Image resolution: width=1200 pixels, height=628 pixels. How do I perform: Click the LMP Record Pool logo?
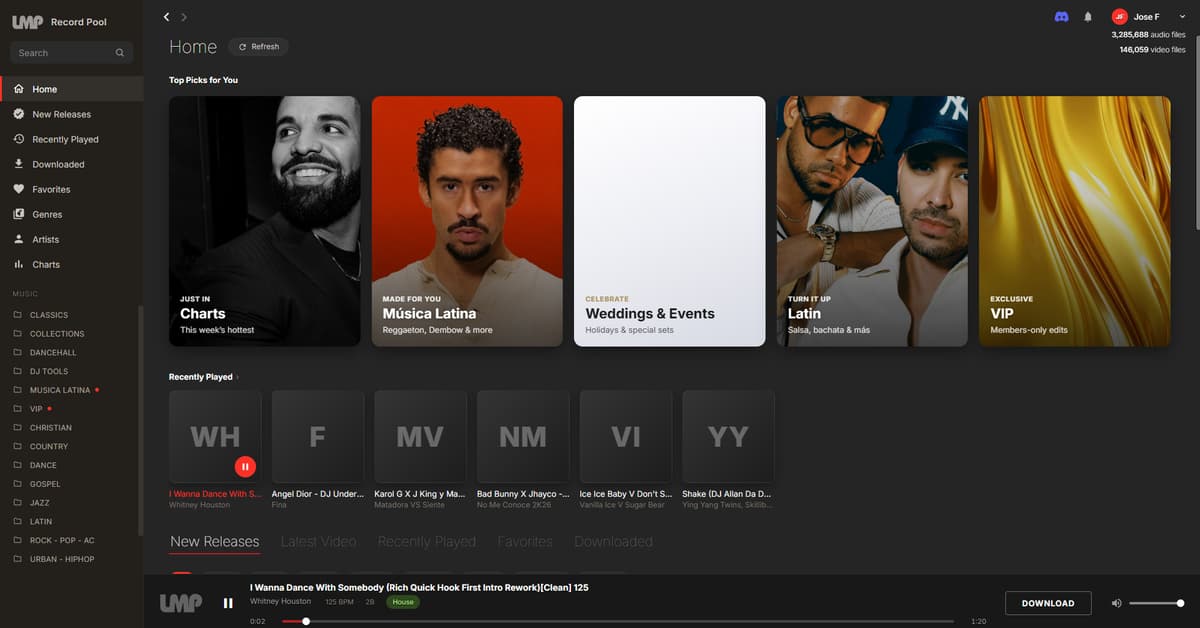tap(59, 22)
